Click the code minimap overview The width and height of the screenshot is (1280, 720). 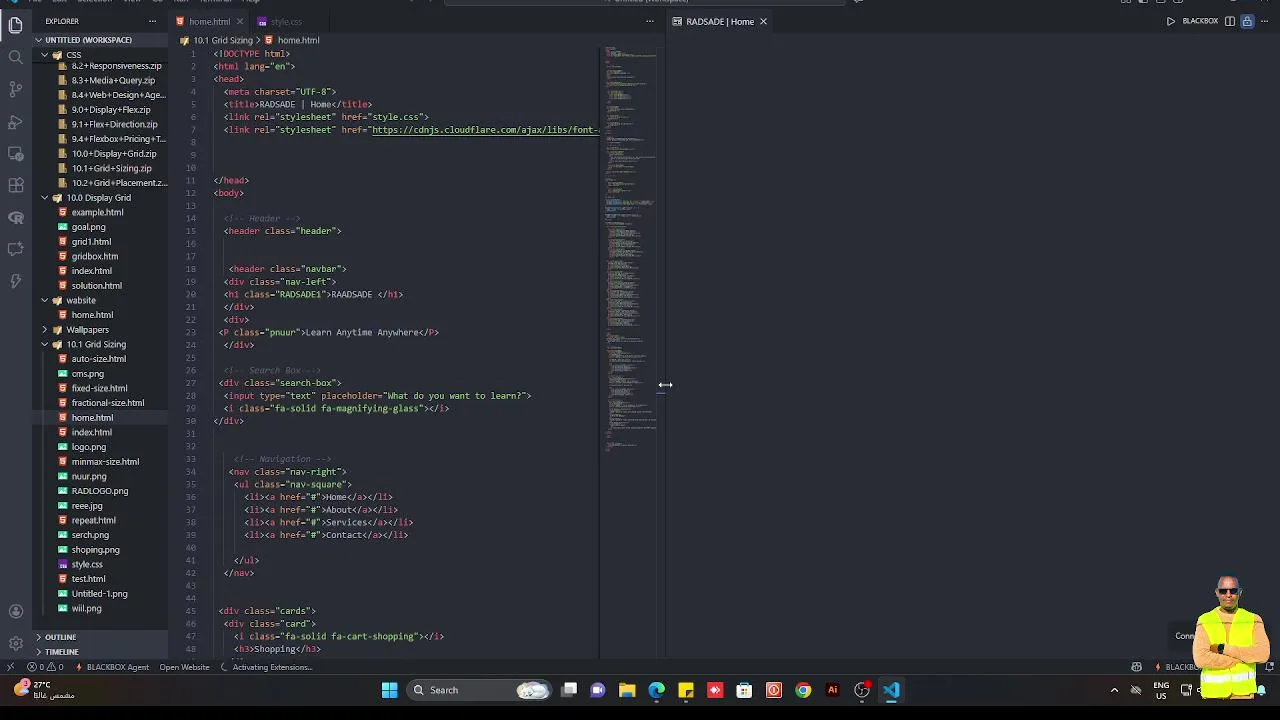click(x=630, y=250)
